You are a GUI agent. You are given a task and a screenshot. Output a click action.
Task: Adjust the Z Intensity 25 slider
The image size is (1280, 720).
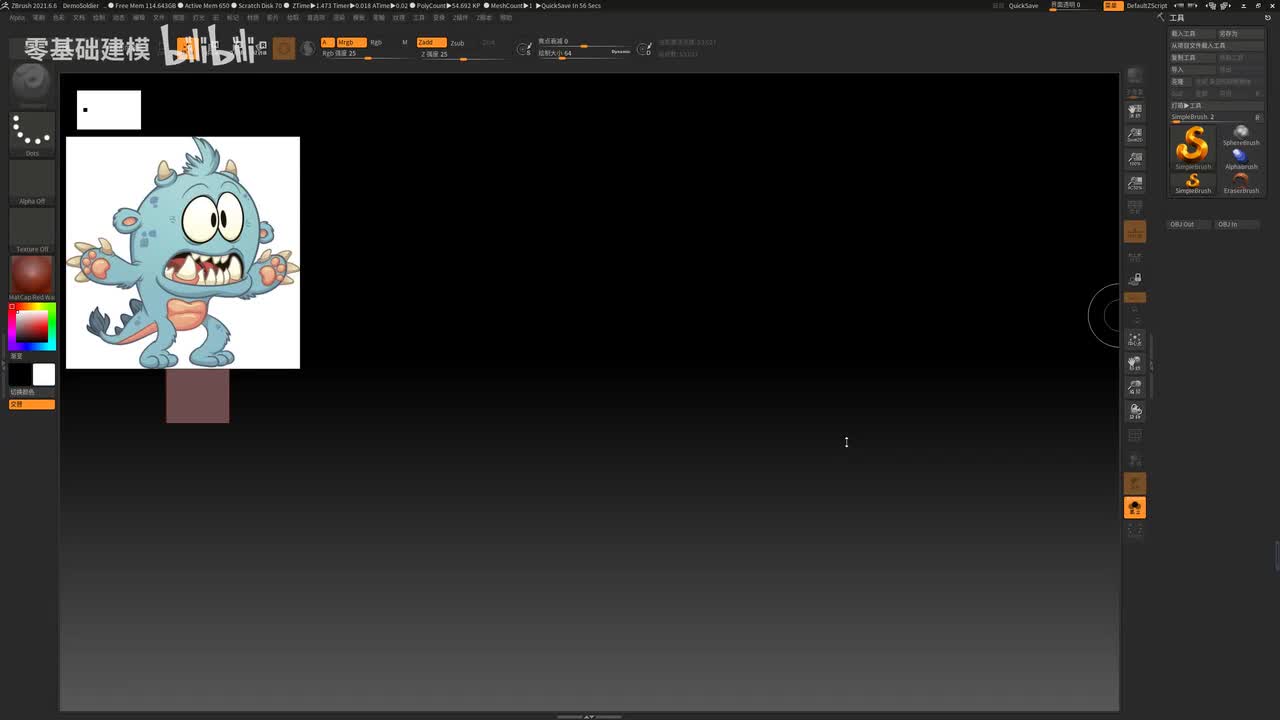pyautogui.click(x=460, y=54)
